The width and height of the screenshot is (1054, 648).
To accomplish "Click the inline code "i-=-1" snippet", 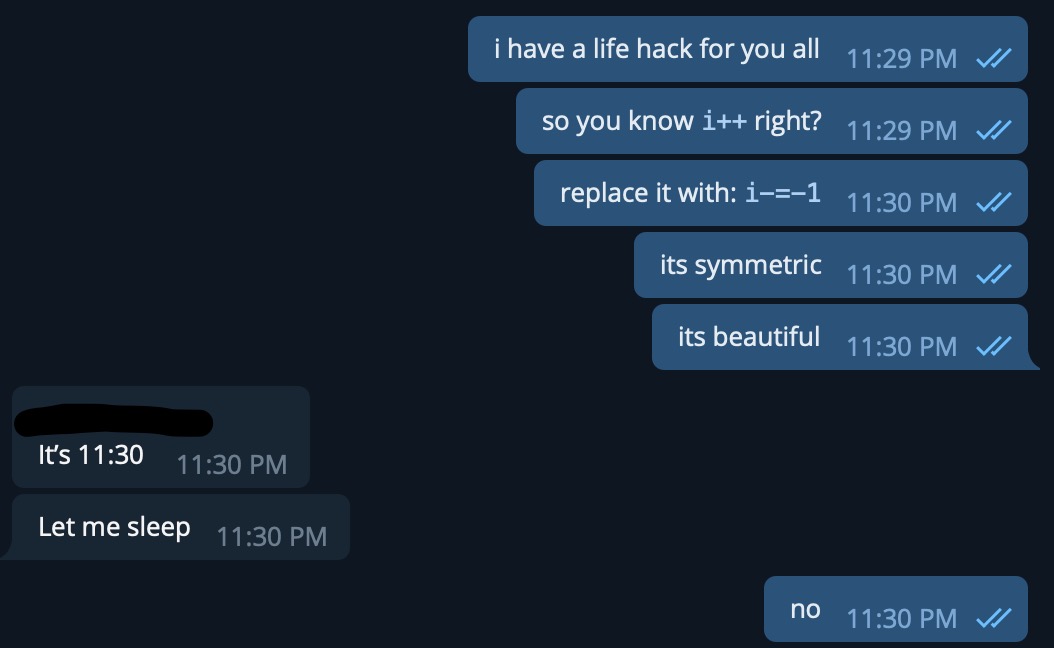I will [x=783, y=193].
